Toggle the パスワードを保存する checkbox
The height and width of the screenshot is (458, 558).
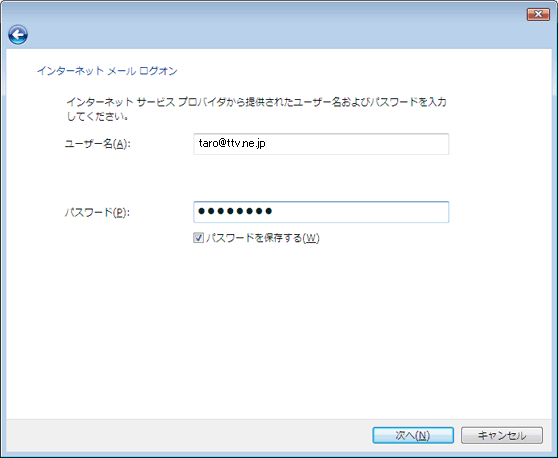point(198,238)
